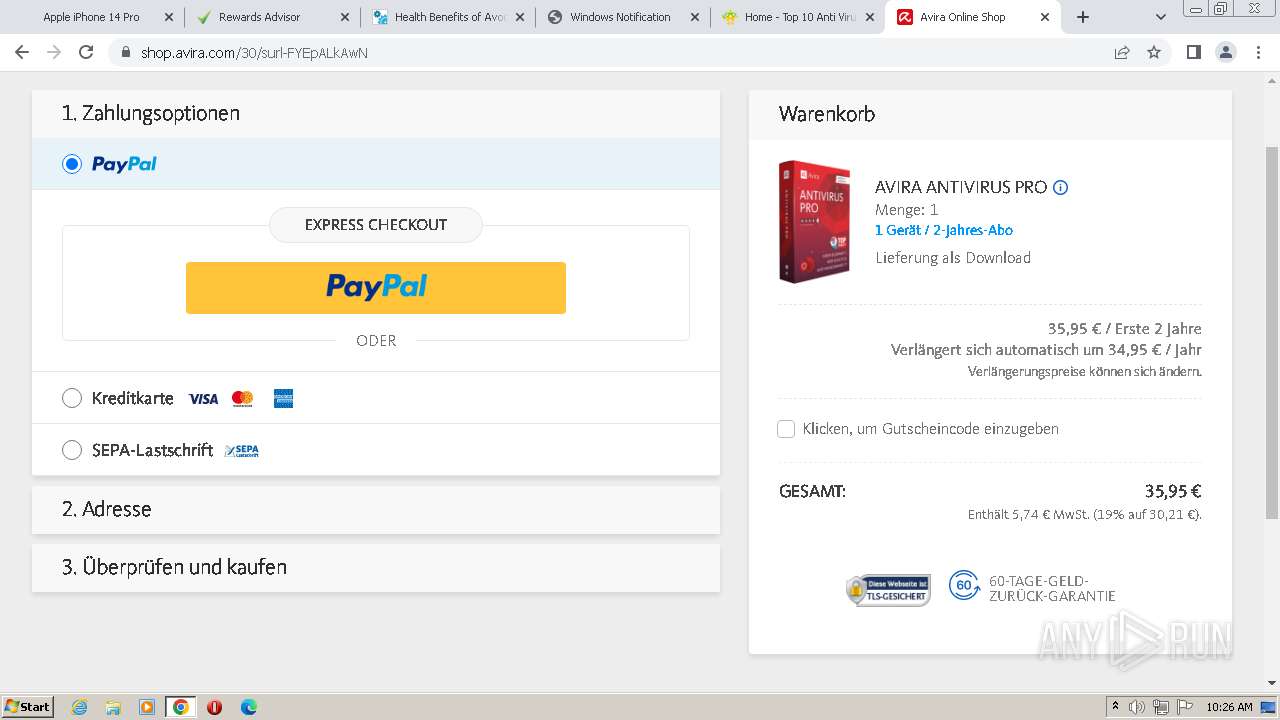
Task: Expand the 2. Adresse section
Action: 376,509
